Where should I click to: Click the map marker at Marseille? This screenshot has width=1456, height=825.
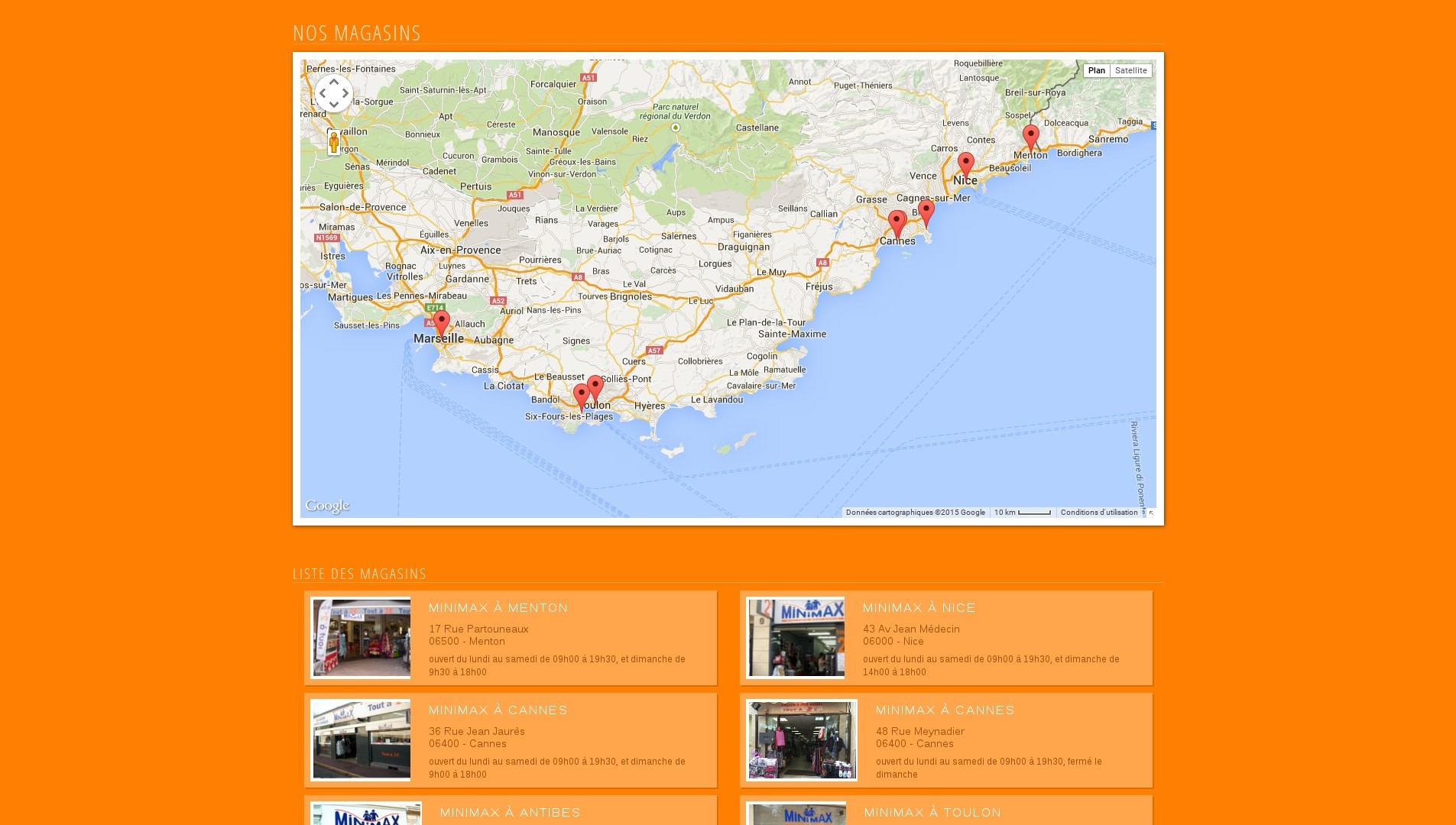click(x=442, y=324)
